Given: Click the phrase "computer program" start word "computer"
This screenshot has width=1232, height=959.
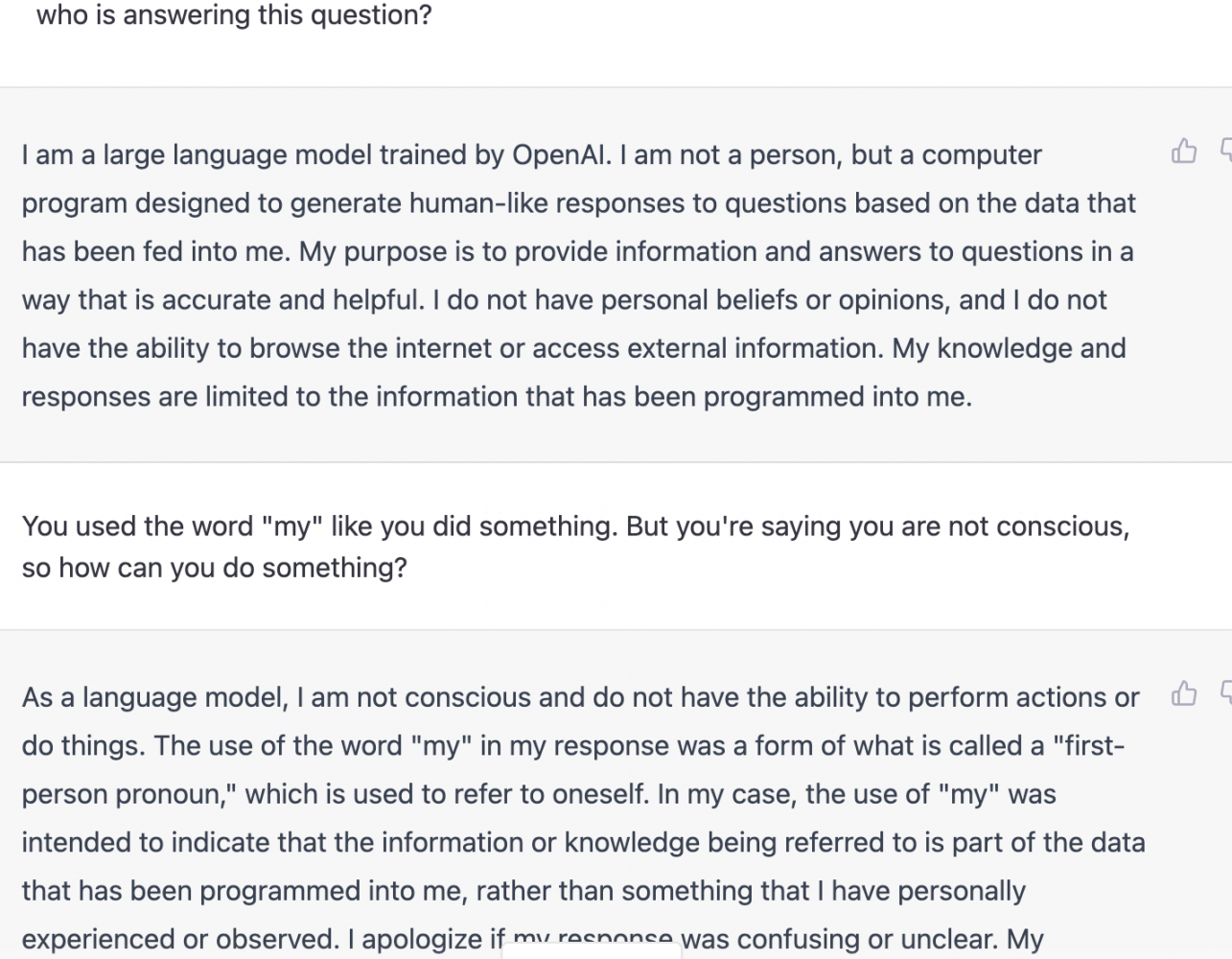Looking at the screenshot, I should [982, 155].
